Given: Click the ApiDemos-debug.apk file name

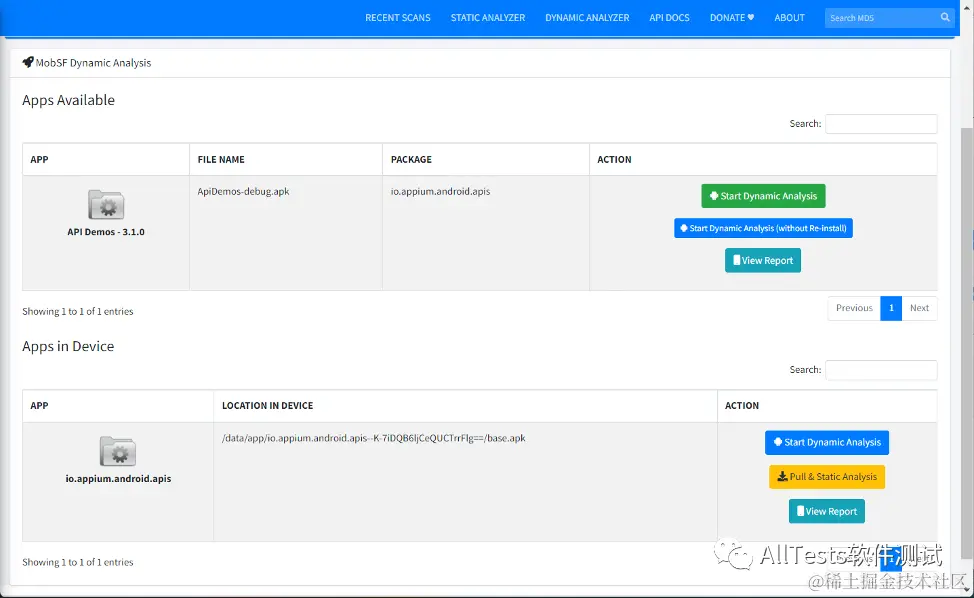Looking at the screenshot, I should 244,191.
